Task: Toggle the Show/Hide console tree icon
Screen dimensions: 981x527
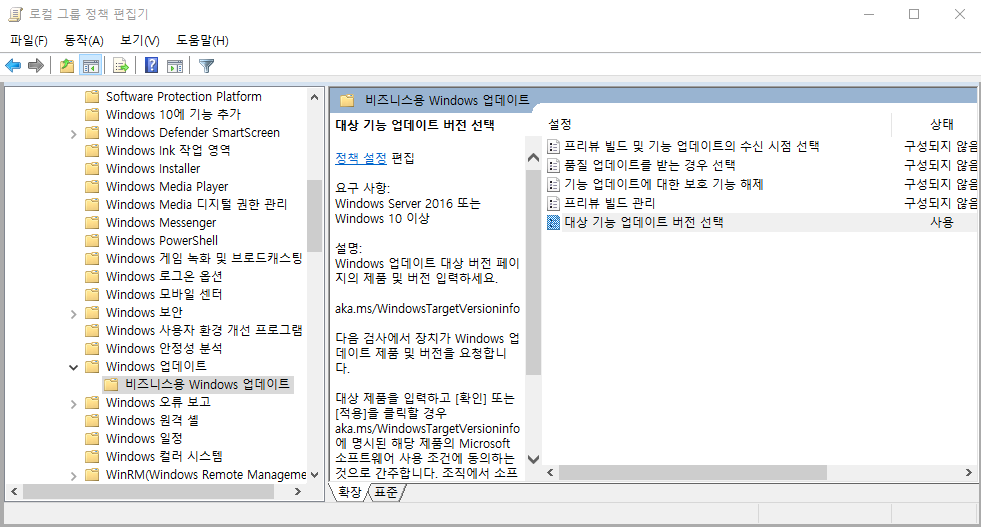Action: point(91,65)
